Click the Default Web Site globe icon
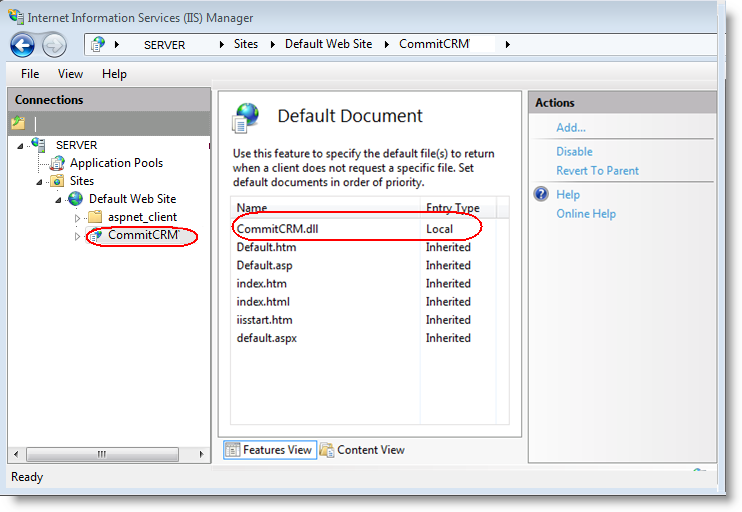 76,199
